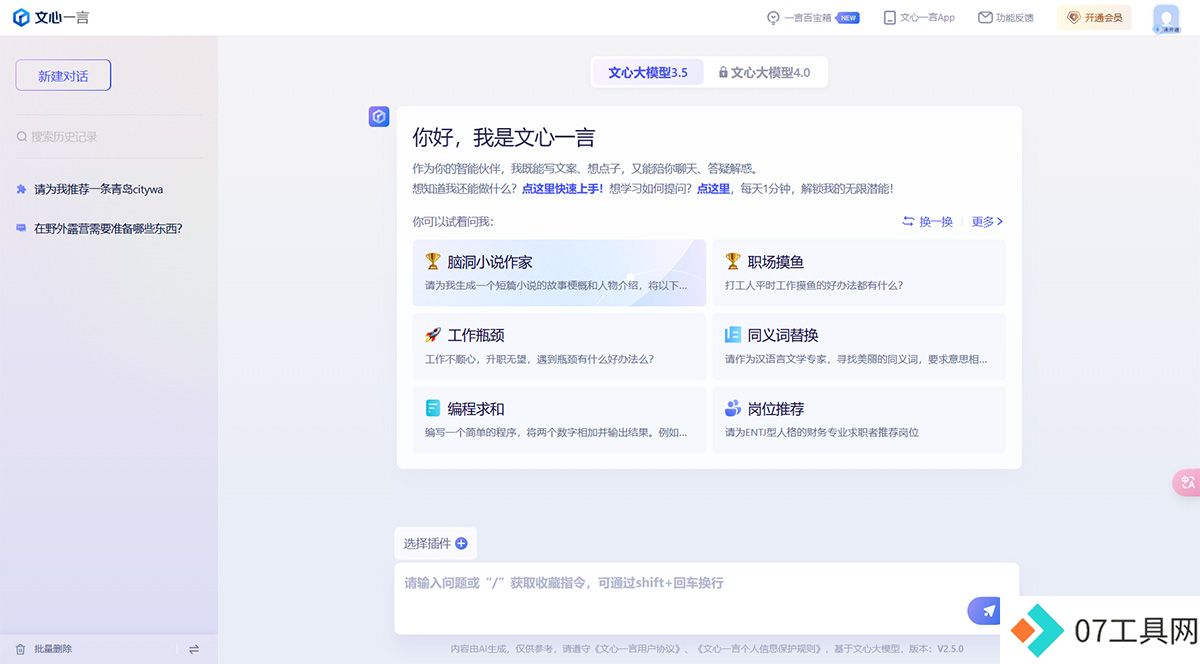Click the 新建对话 button
Screen dimensions: 1200x664
(x=63, y=76)
